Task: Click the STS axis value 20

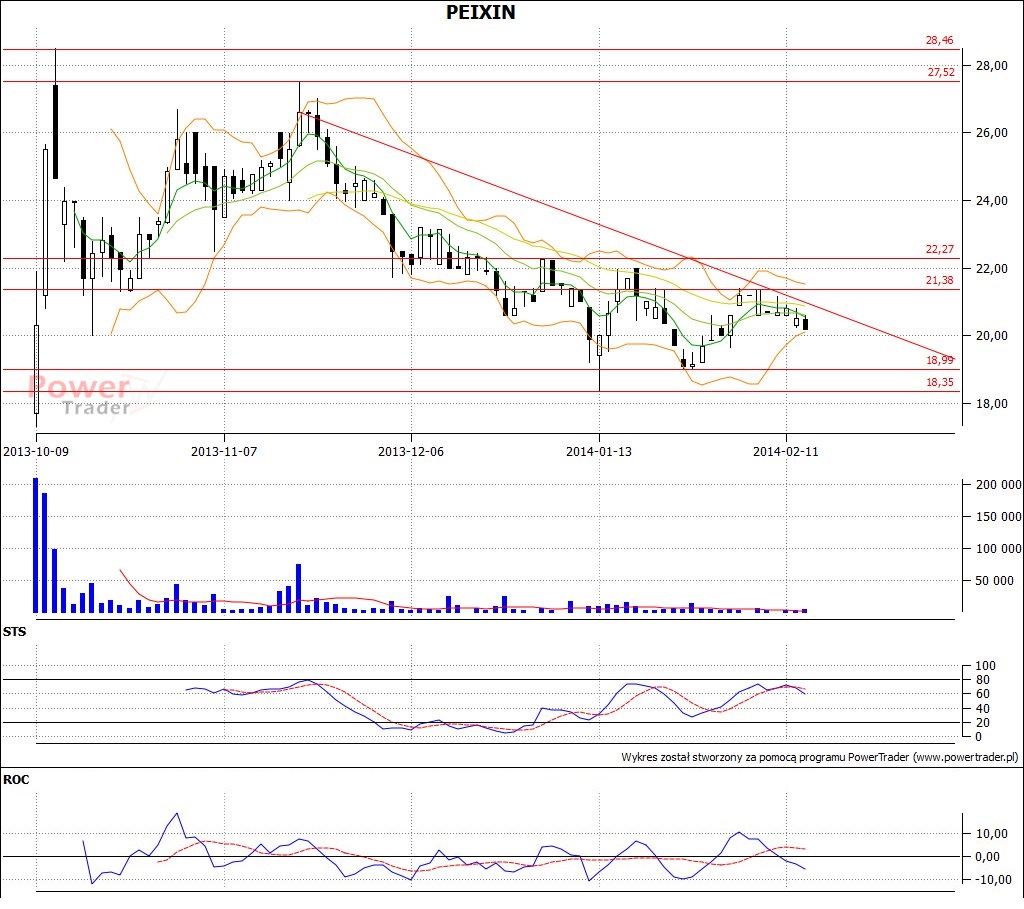Action: pyautogui.click(x=982, y=724)
